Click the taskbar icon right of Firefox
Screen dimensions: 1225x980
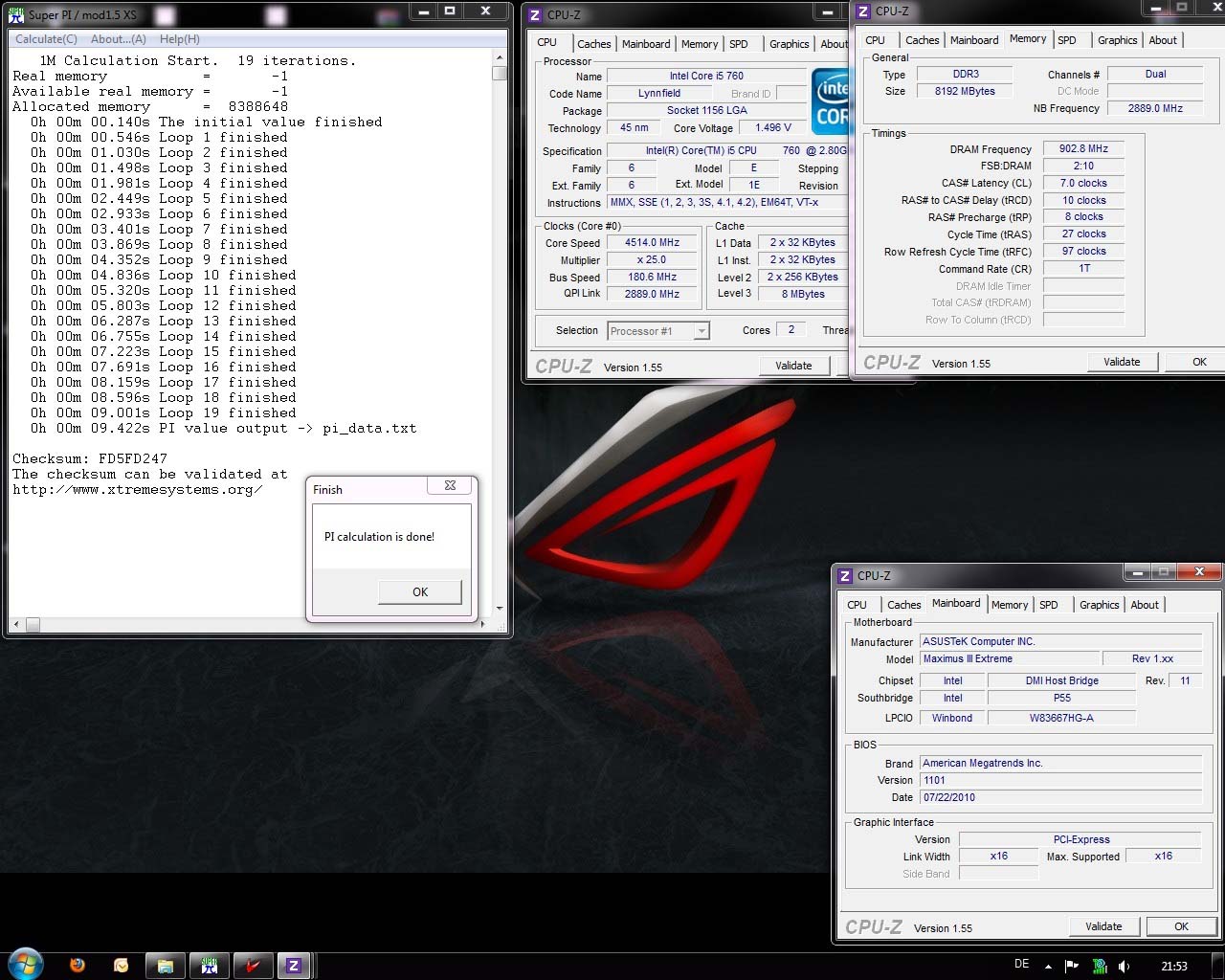[122, 966]
